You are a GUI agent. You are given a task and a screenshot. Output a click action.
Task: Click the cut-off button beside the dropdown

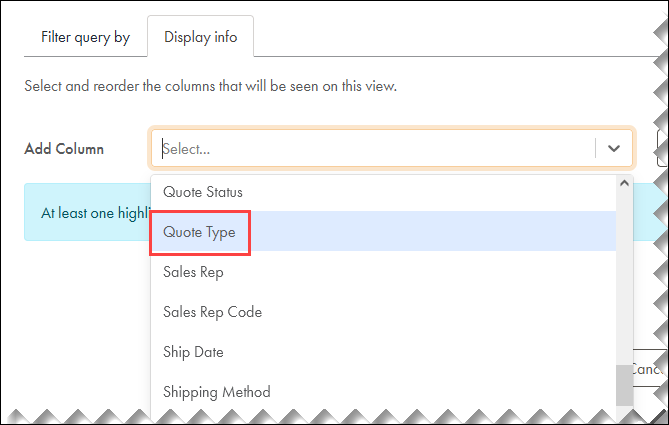659,148
